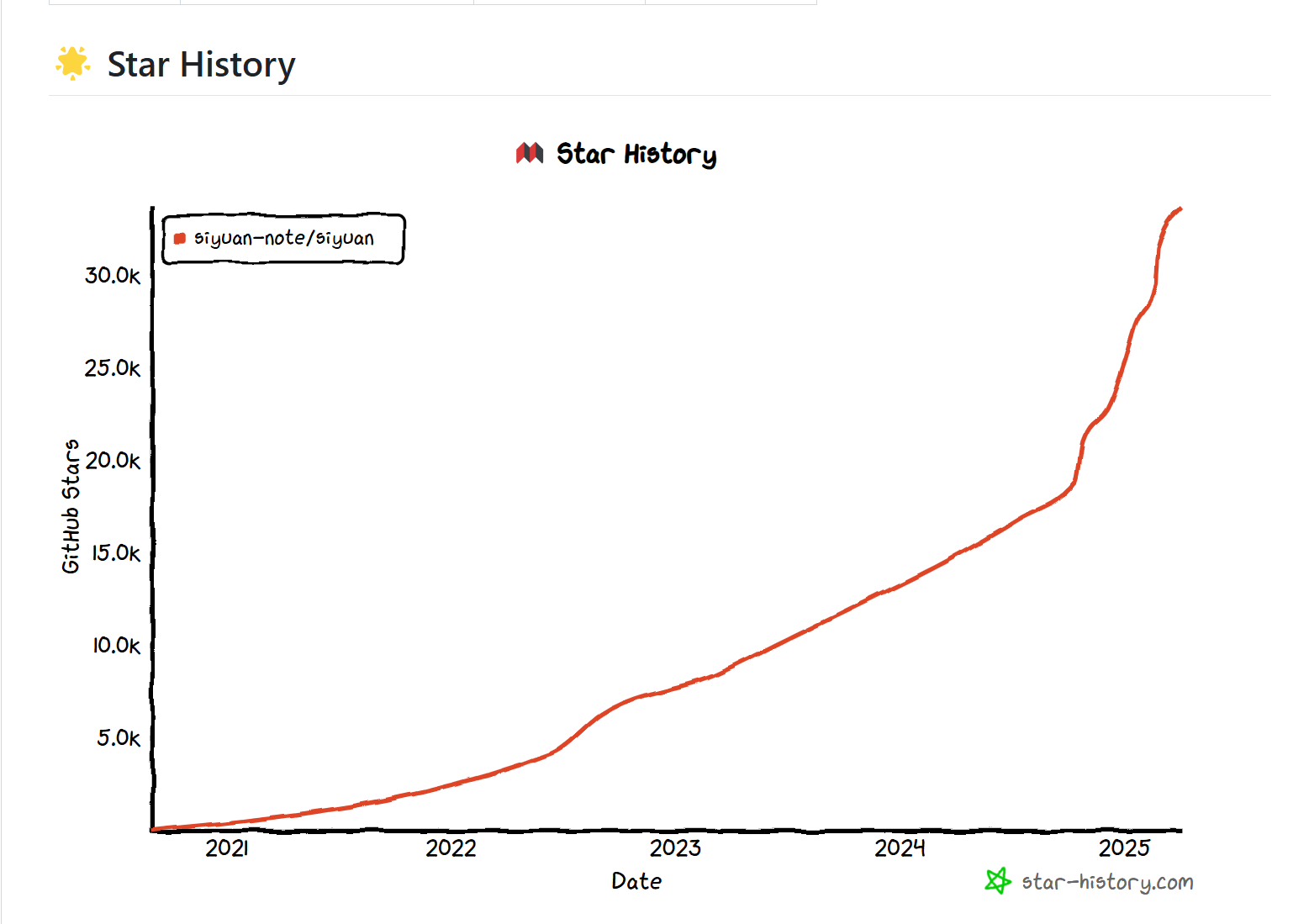
Task: Click the star-history.com watermark text
Action: click(x=1107, y=882)
